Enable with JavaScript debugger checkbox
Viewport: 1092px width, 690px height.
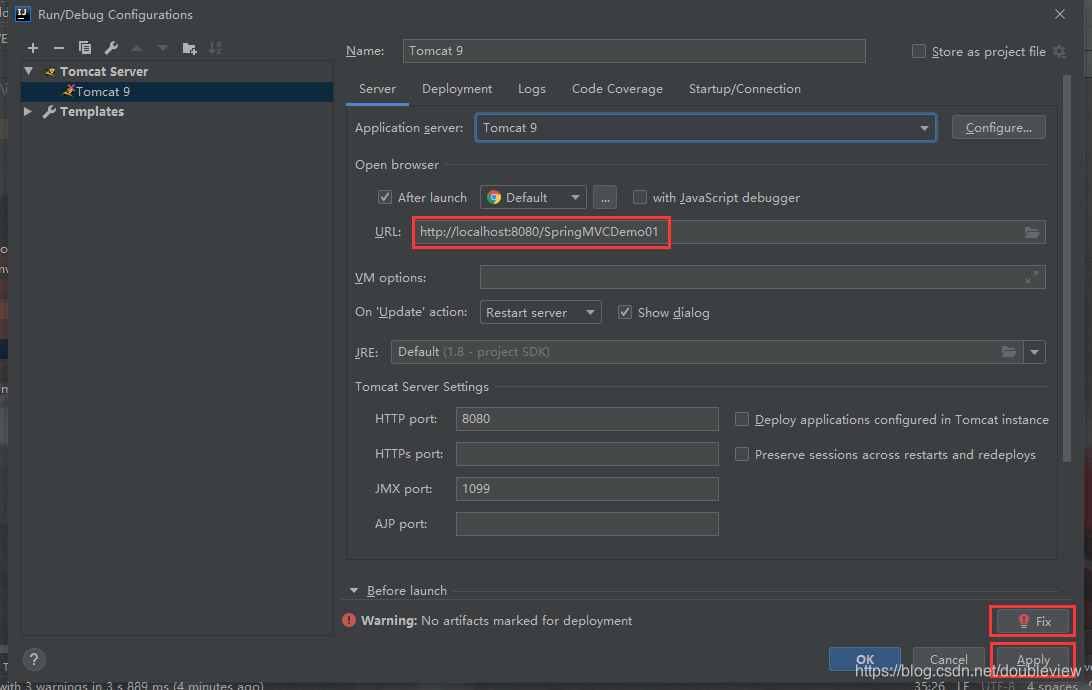pos(639,197)
